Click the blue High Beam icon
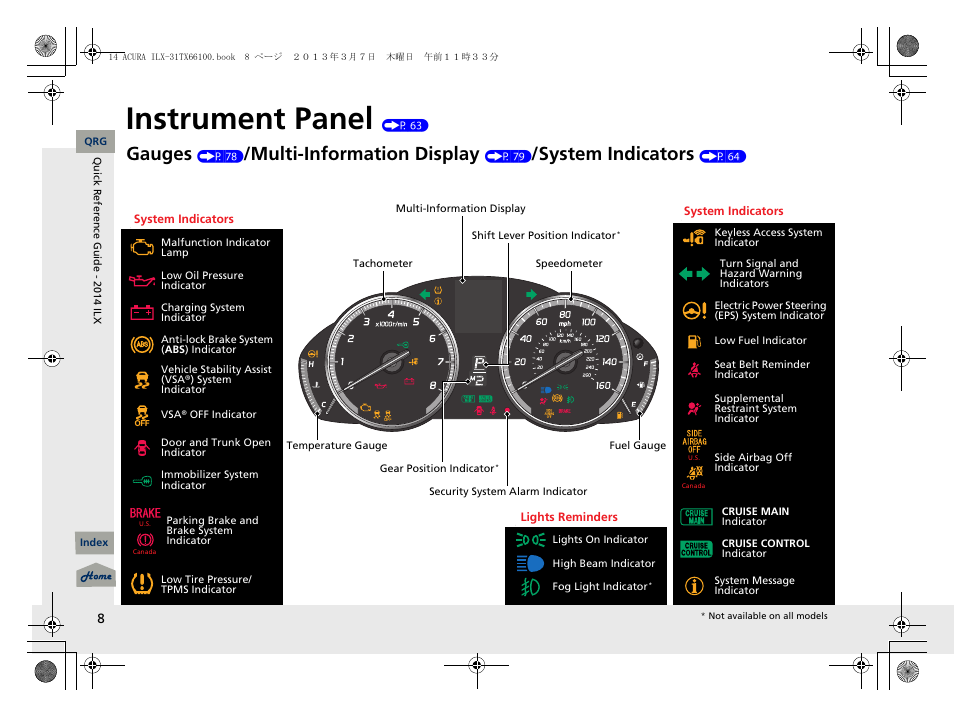The image size is (954, 718). [530, 563]
